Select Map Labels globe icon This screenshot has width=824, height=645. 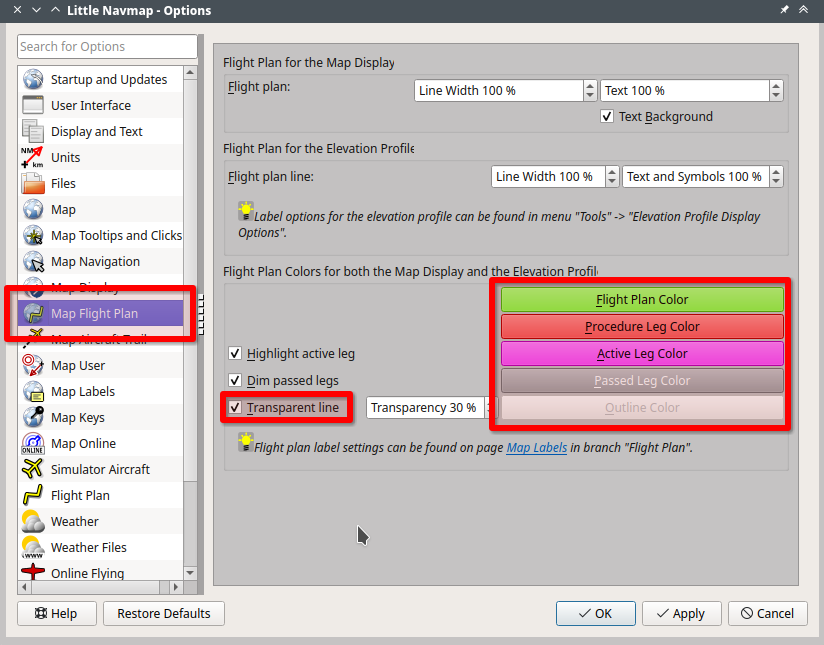(x=33, y=392)
